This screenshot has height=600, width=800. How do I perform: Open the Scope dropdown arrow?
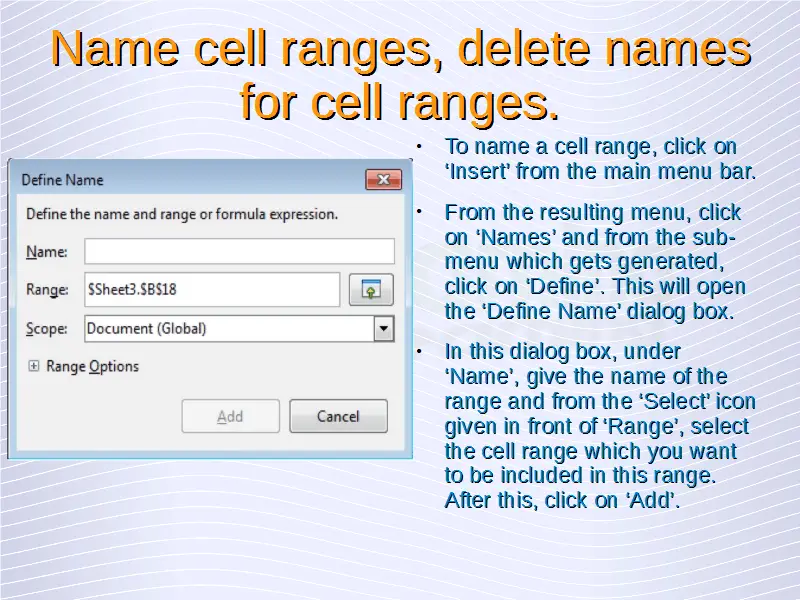(x=383, y=328)
